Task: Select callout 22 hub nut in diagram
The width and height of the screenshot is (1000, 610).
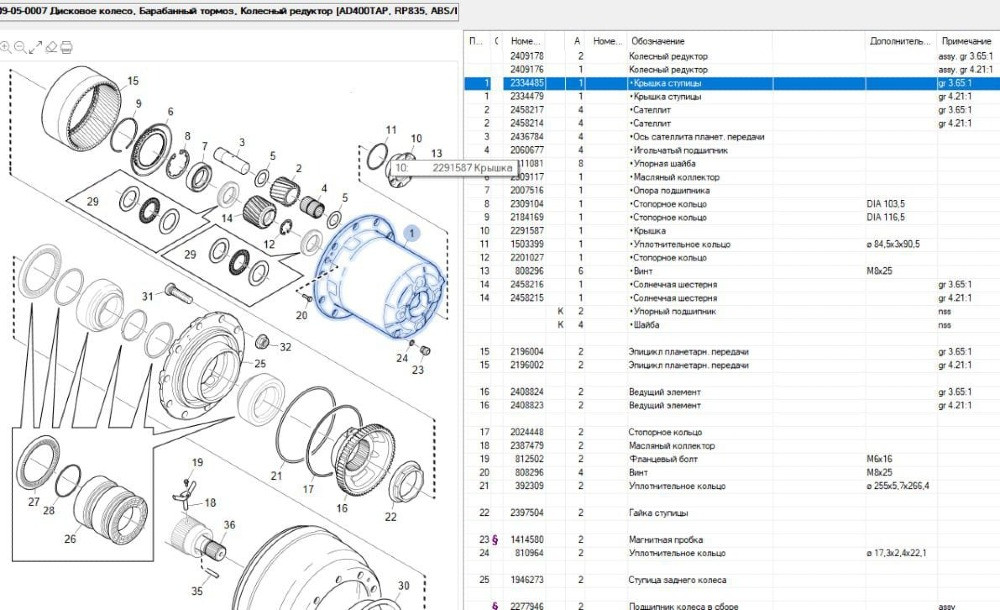Action: (x=390, y=516)
